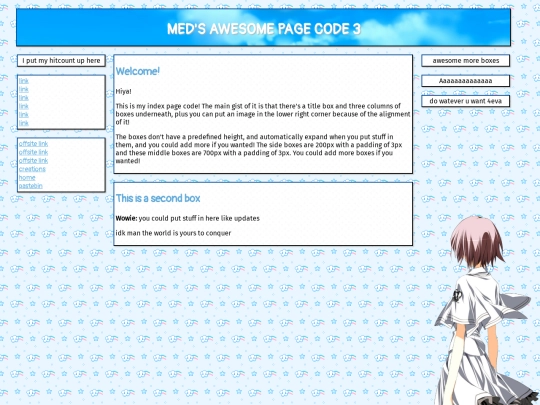Click the "Hiya!" greeting text
Image resolution: width=540 pixels, height=405 pixels.
(x=123, y=92)
